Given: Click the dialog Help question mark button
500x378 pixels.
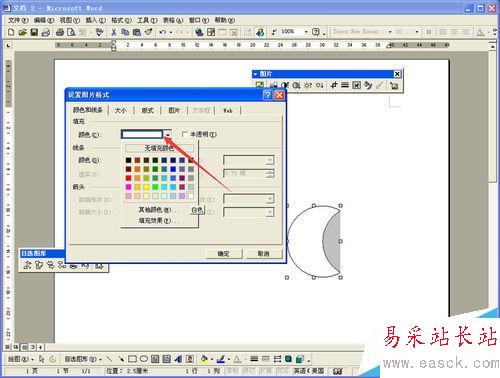Looking at the screenshot, I should [268, 95].
